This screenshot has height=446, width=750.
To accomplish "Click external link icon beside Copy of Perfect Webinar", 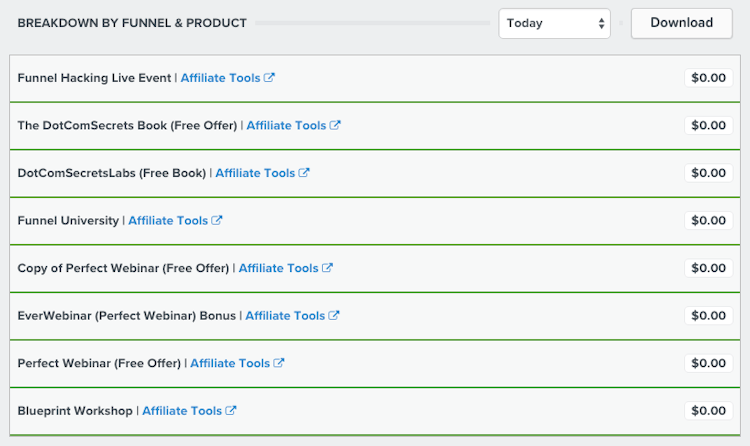I will coord(328,268).
